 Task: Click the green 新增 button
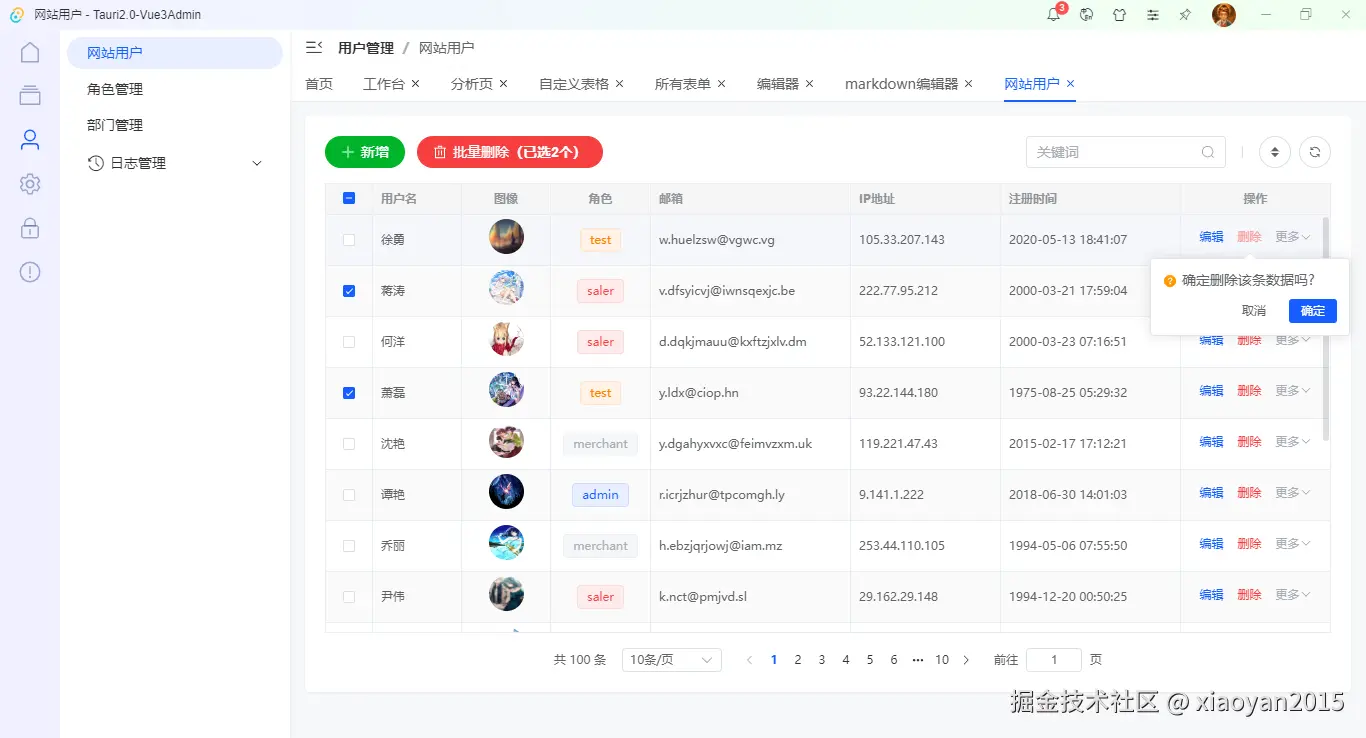[x=364, y=151]
